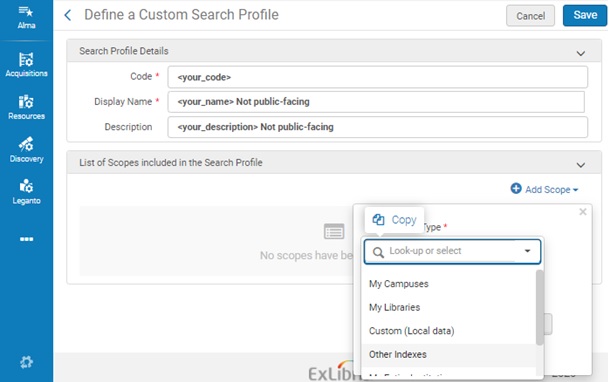
Task: Toggle the scope type dropdown arrow
Action: click(x=527, y=251)
